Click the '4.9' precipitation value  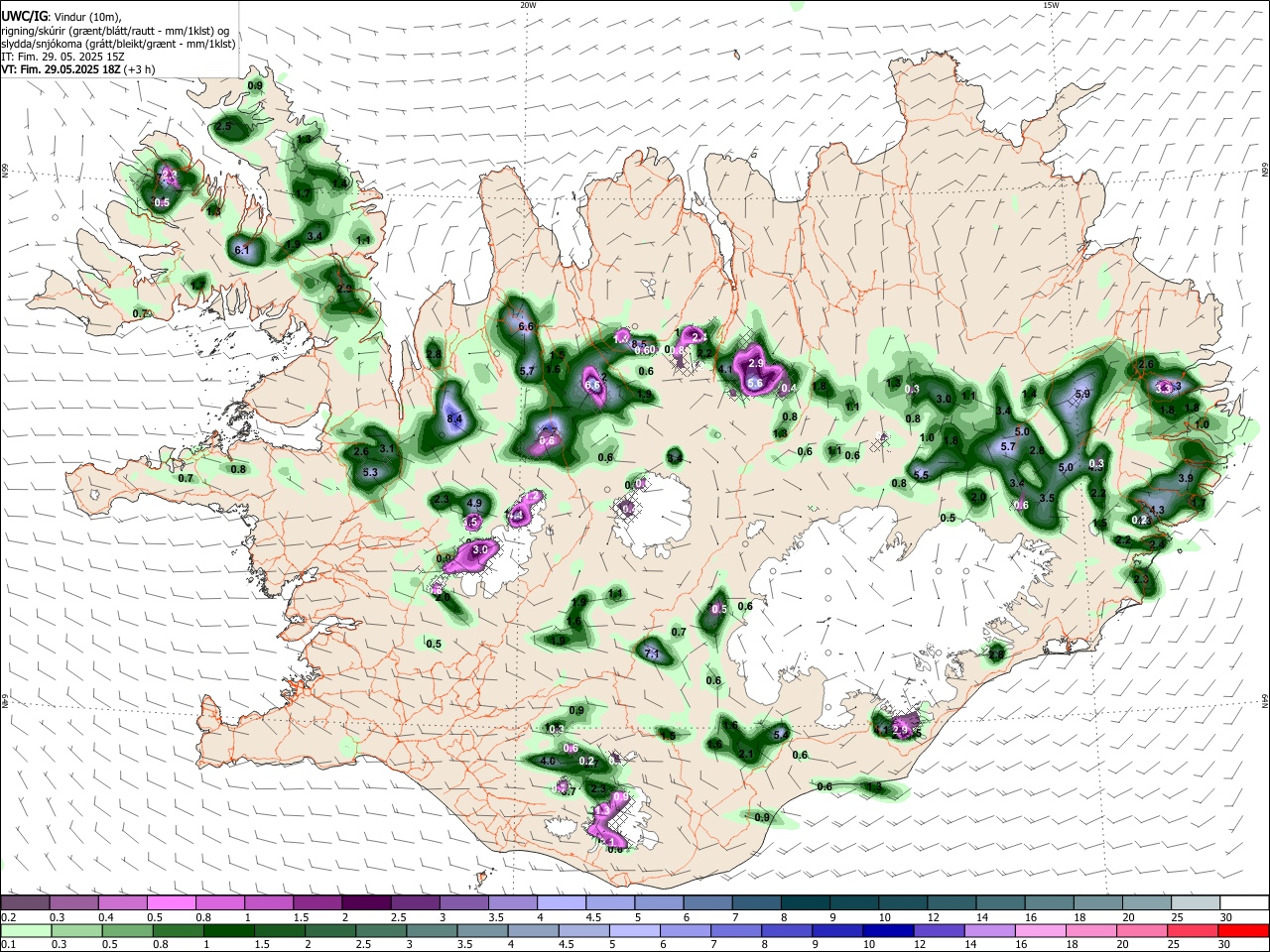coord(474,504)
